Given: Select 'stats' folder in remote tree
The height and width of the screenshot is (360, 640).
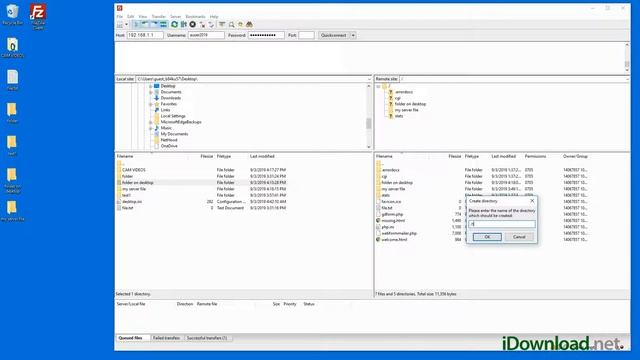Looking at the screenshot, I should (399, 116).
